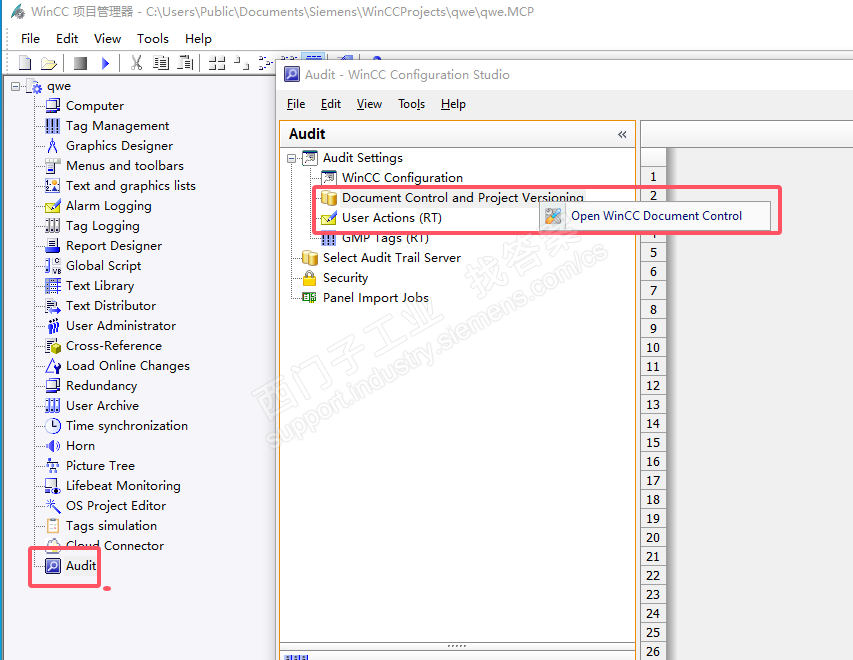Select row header 20 in grid
This screenshot has height=660, width=853.
point(653,538)
